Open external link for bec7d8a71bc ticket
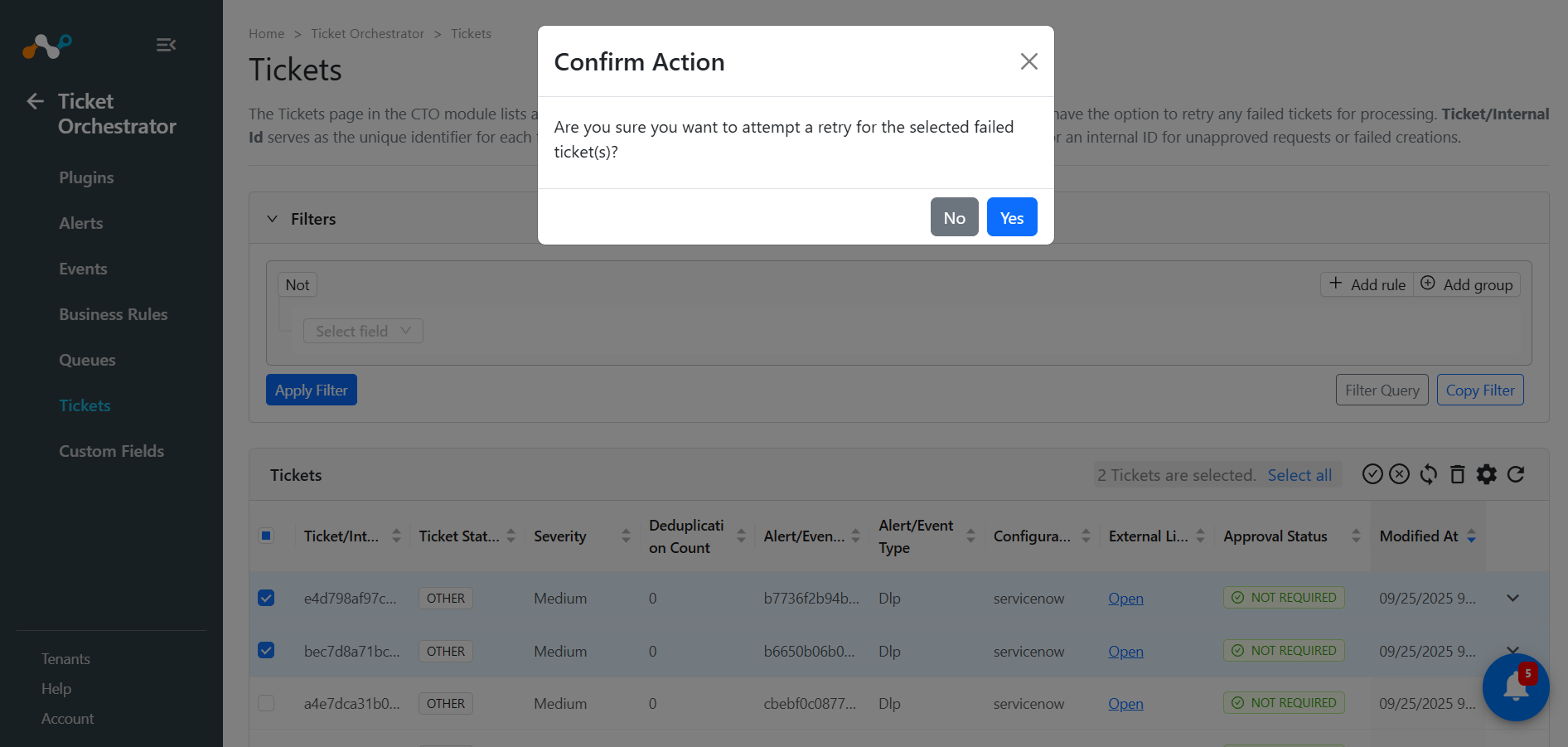Screen dimensions: 1568x747 (1125, 652)
